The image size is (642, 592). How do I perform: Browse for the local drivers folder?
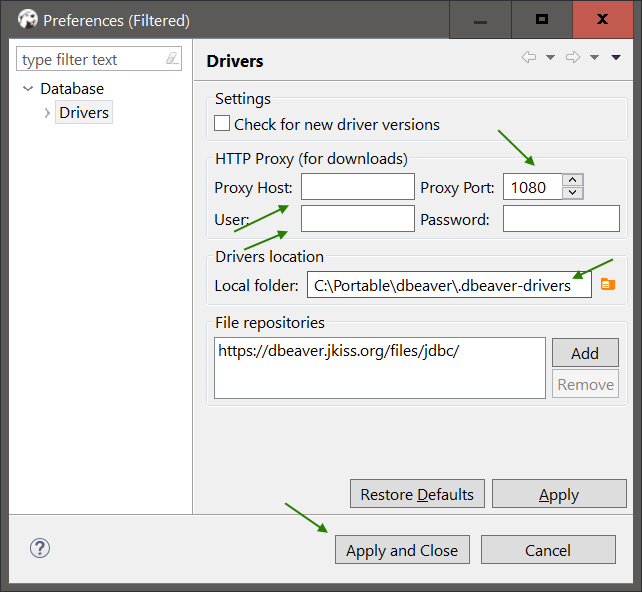click(608, 284)
